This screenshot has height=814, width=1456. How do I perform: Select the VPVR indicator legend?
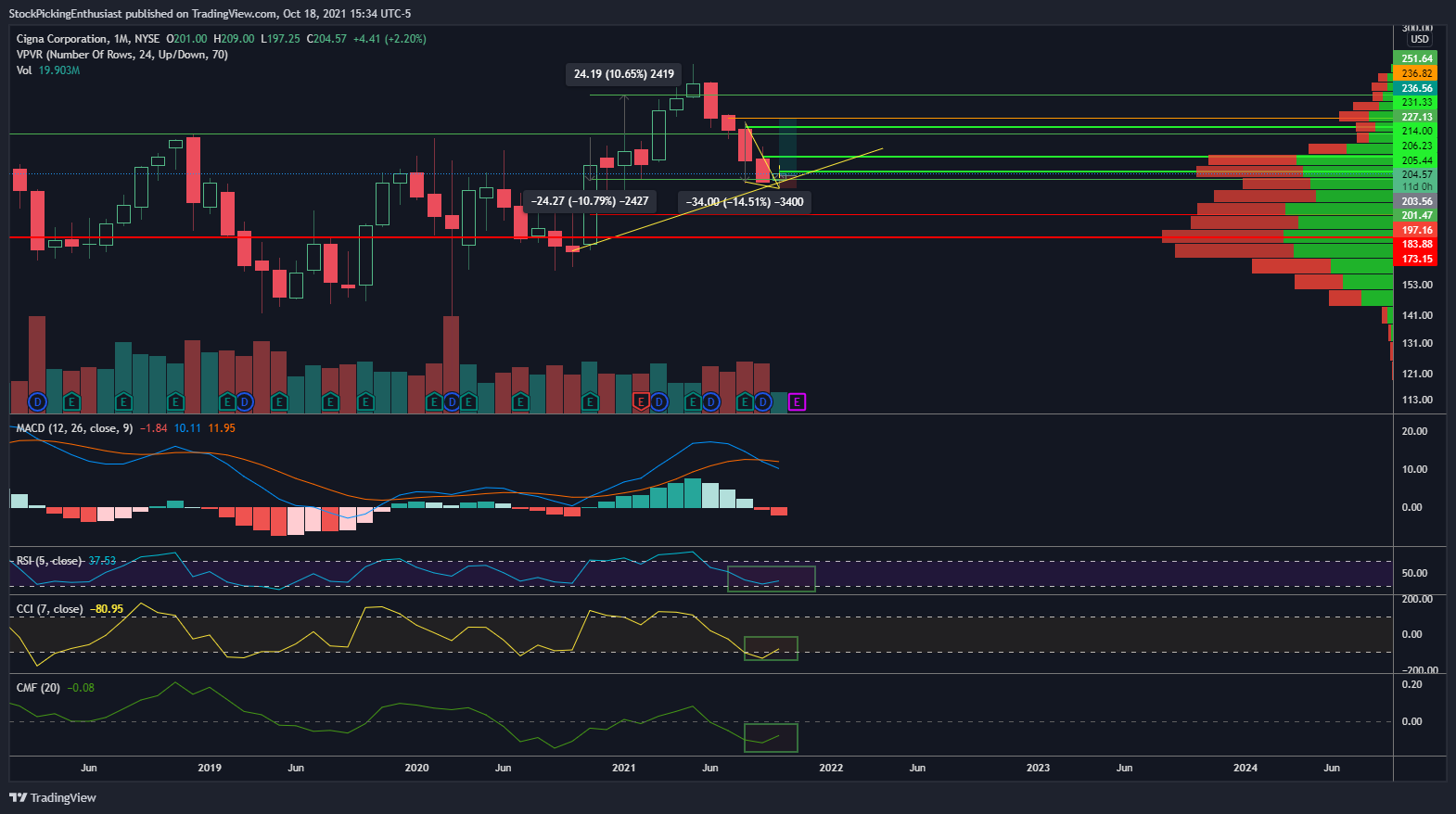122,55
